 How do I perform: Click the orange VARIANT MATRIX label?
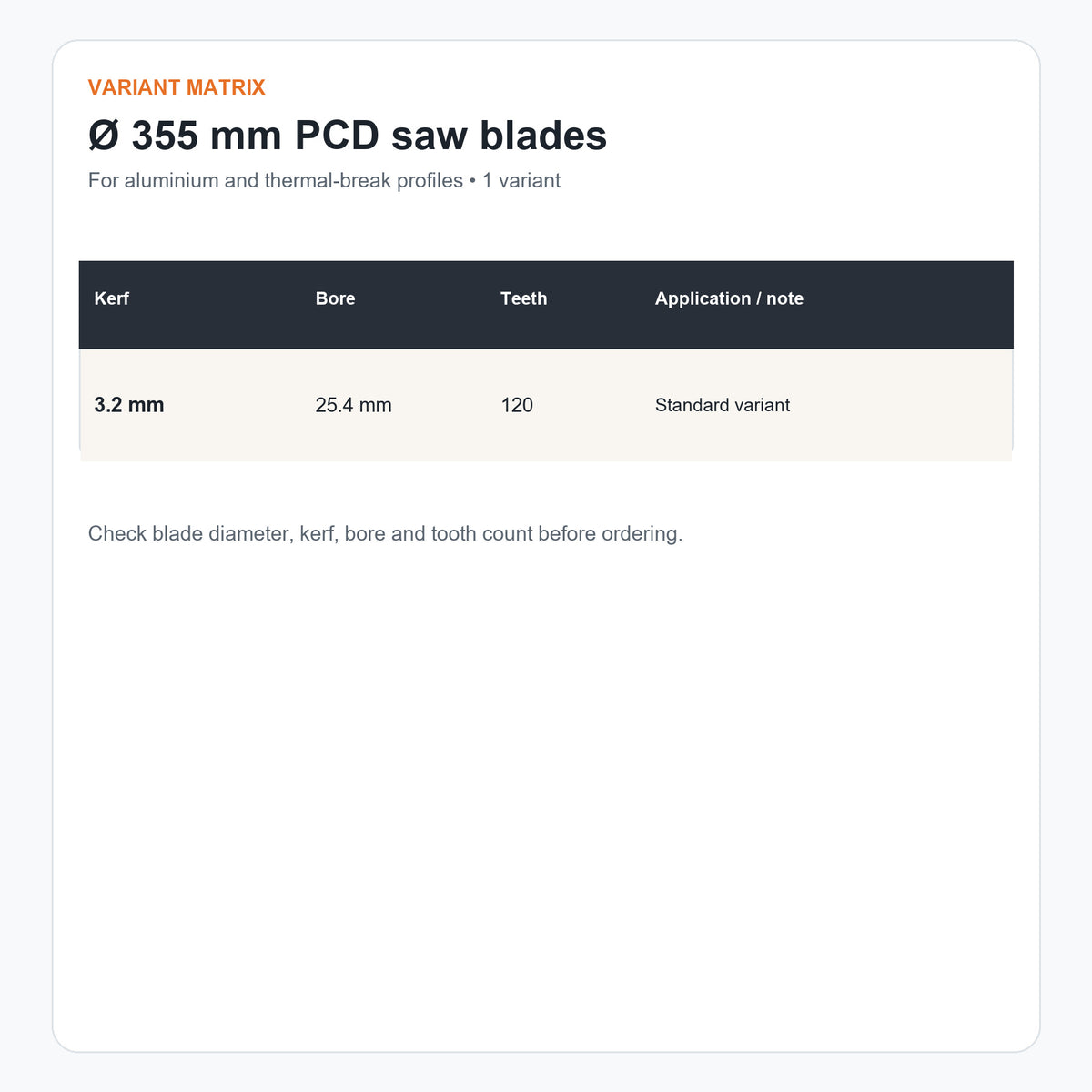click(177, 87)
